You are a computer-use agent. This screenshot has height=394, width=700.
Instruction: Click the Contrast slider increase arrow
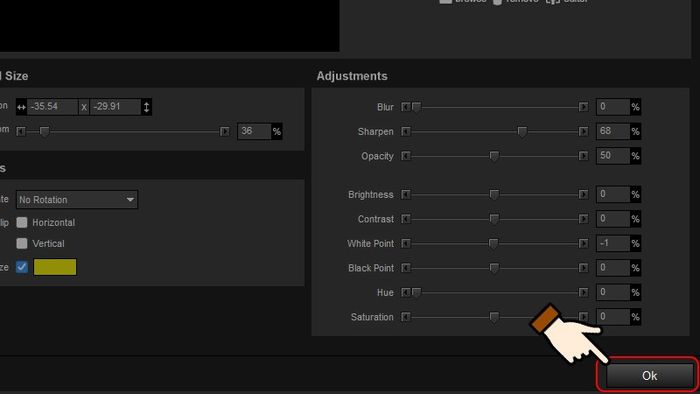pyautogui.click(x=583, y=219)
